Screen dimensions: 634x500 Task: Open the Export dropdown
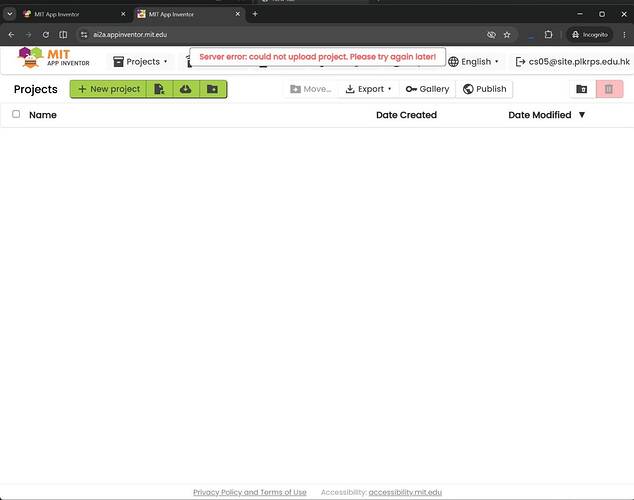point(368,89)
